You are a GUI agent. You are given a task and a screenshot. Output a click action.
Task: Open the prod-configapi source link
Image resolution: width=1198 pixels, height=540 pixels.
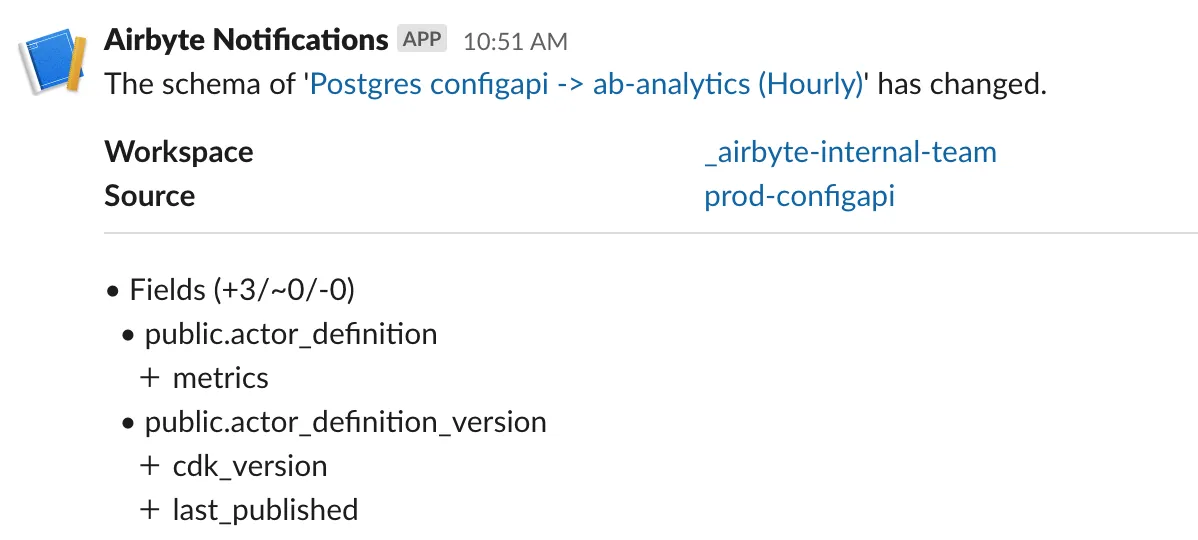coord(799,196)
